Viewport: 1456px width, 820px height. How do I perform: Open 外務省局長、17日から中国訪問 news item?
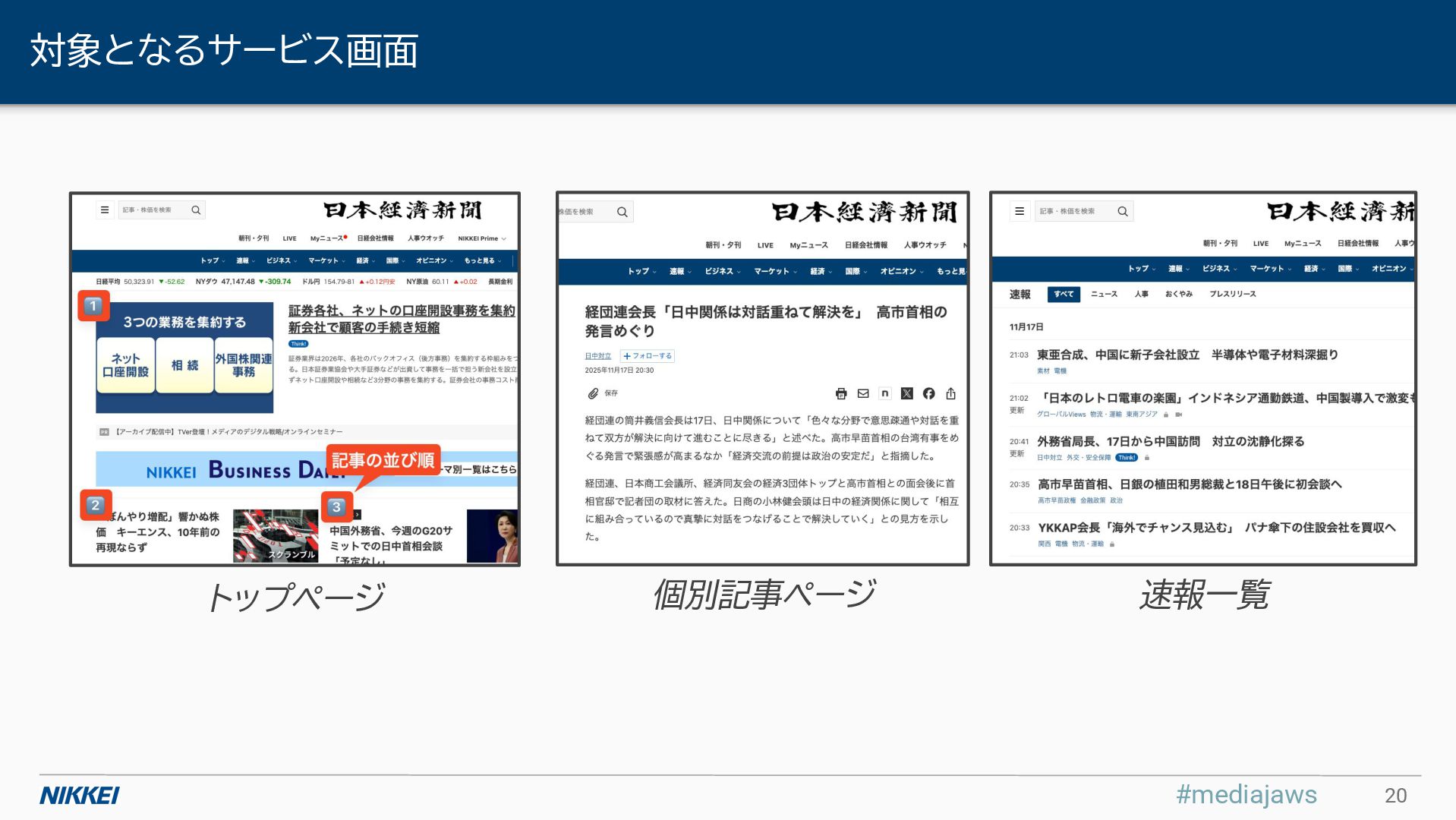click(x=1171, y=441)
